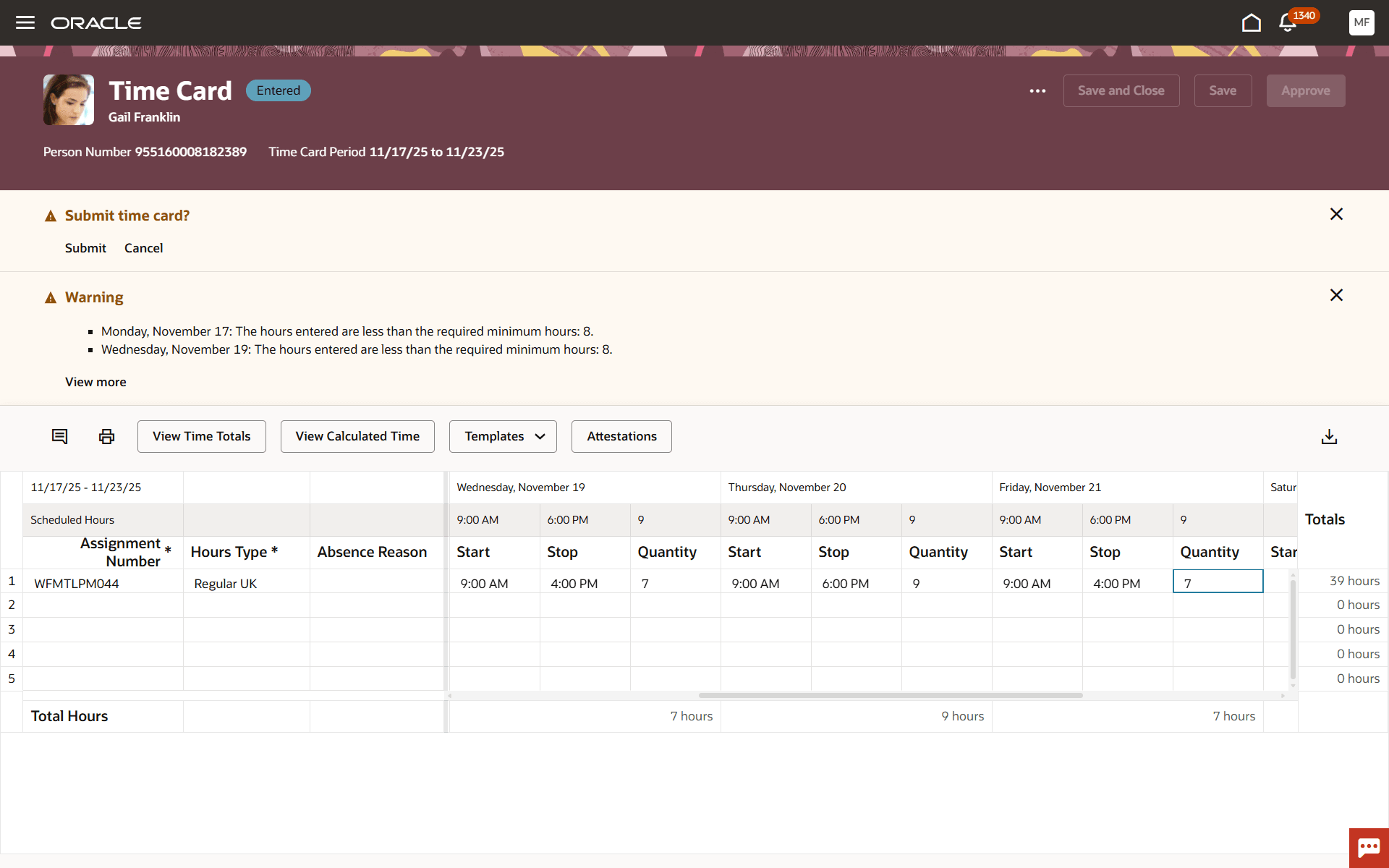The width and height of the screenshot is (1389, 868).
Task: Open the three-dot more actions menu
Action: [x=1037, y=91]
